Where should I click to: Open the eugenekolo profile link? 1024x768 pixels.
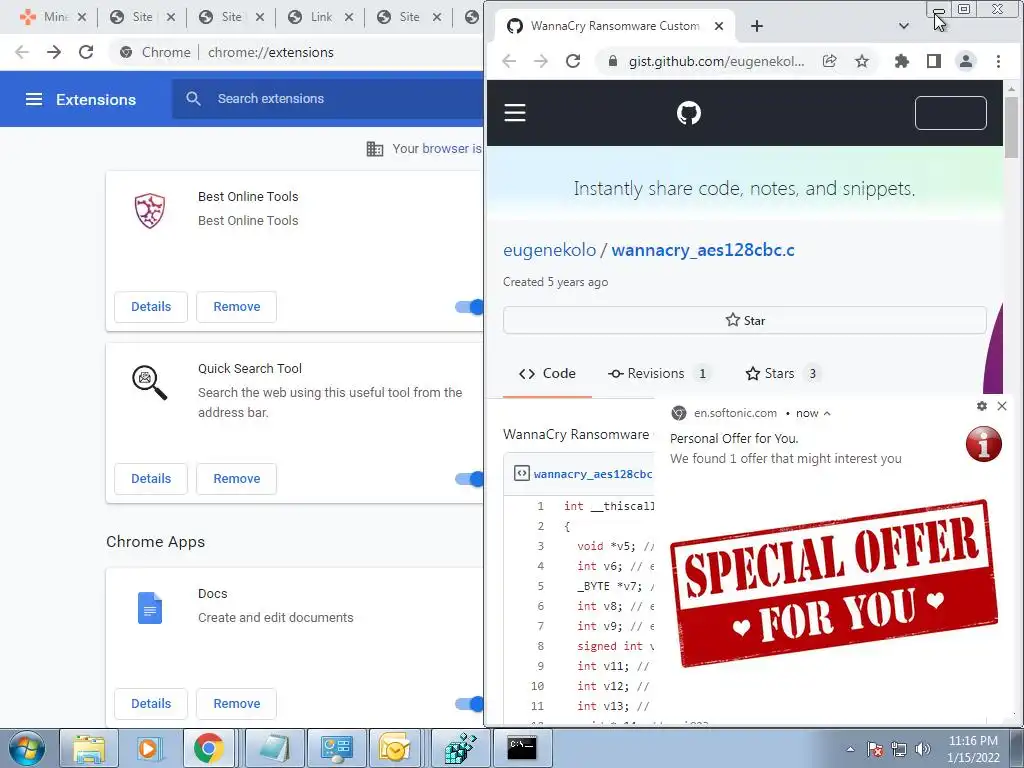(549, 250)
